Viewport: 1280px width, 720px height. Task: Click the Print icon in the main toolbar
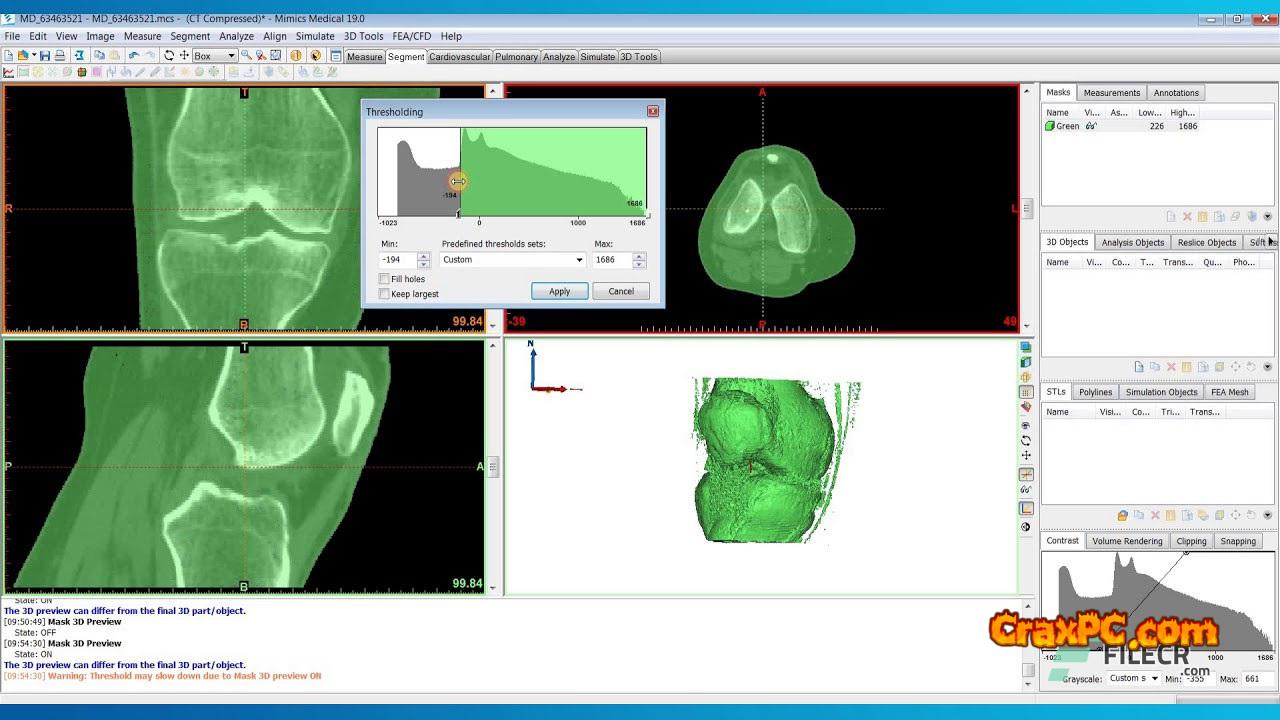60,56
